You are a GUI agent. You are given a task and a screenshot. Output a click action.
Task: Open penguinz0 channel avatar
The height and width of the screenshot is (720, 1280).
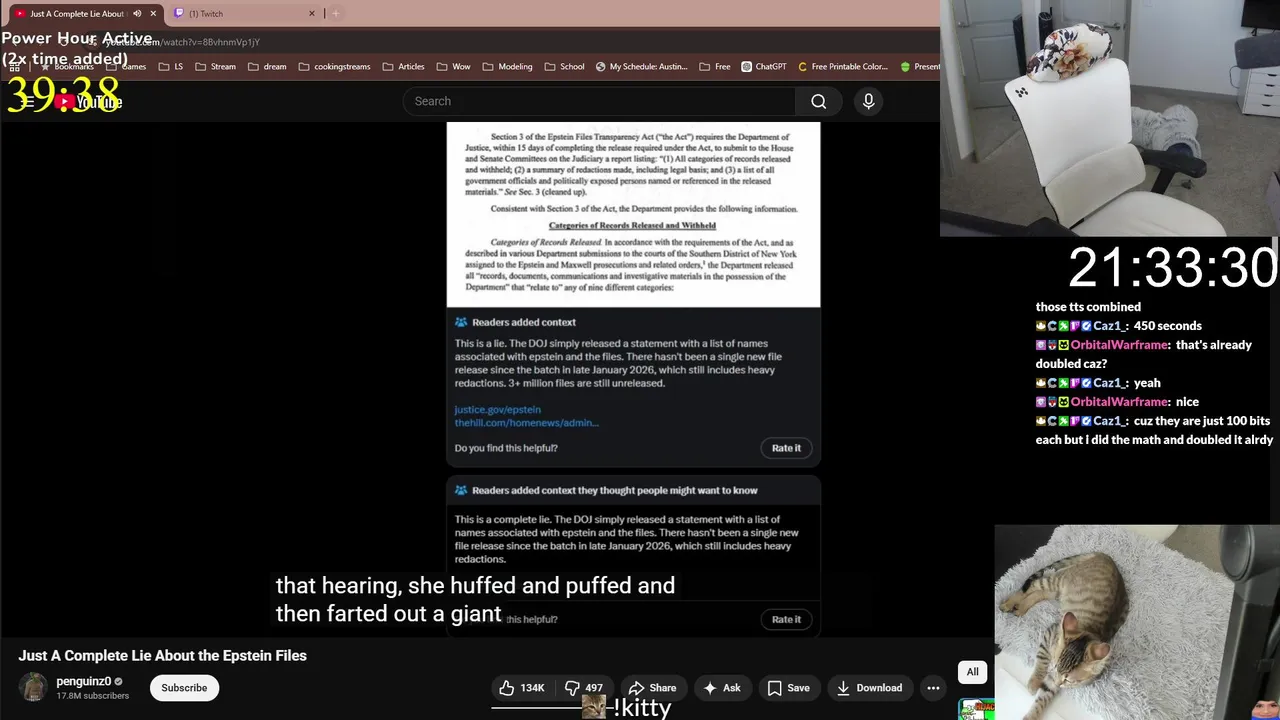coord(34,688)
